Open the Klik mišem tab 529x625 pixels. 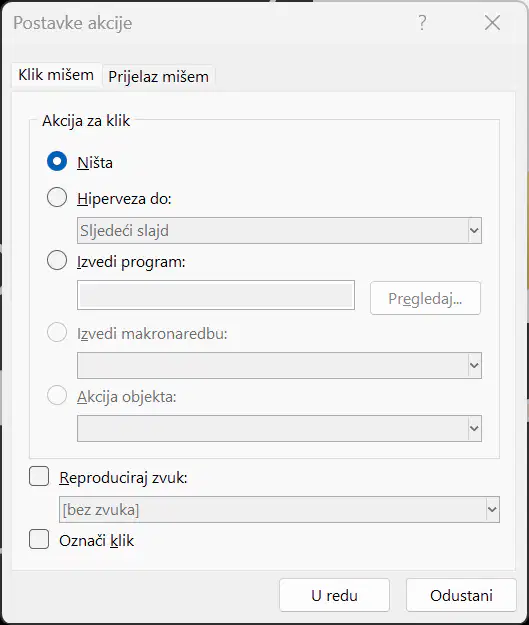(56, 75)
